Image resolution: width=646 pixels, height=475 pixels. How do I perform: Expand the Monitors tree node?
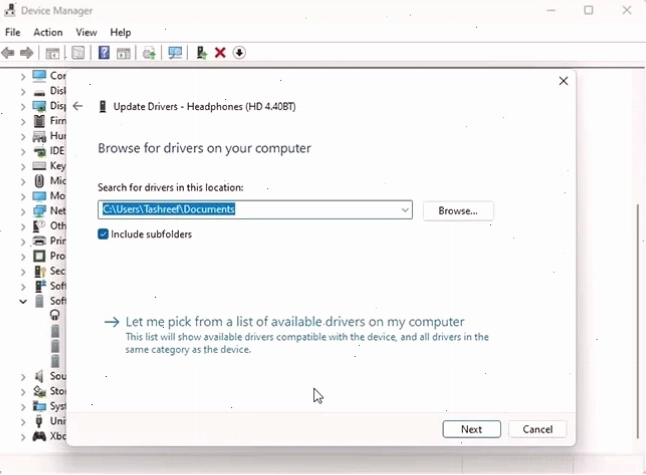(x=23, y=197)
